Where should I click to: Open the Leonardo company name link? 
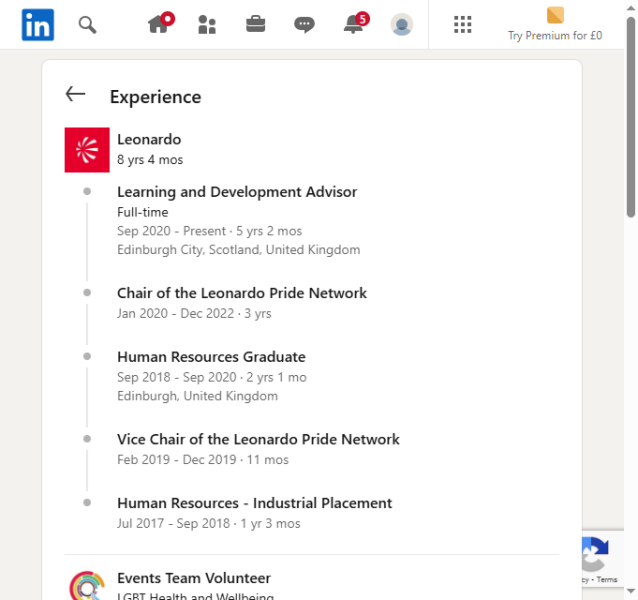click(x=149, y=140)
